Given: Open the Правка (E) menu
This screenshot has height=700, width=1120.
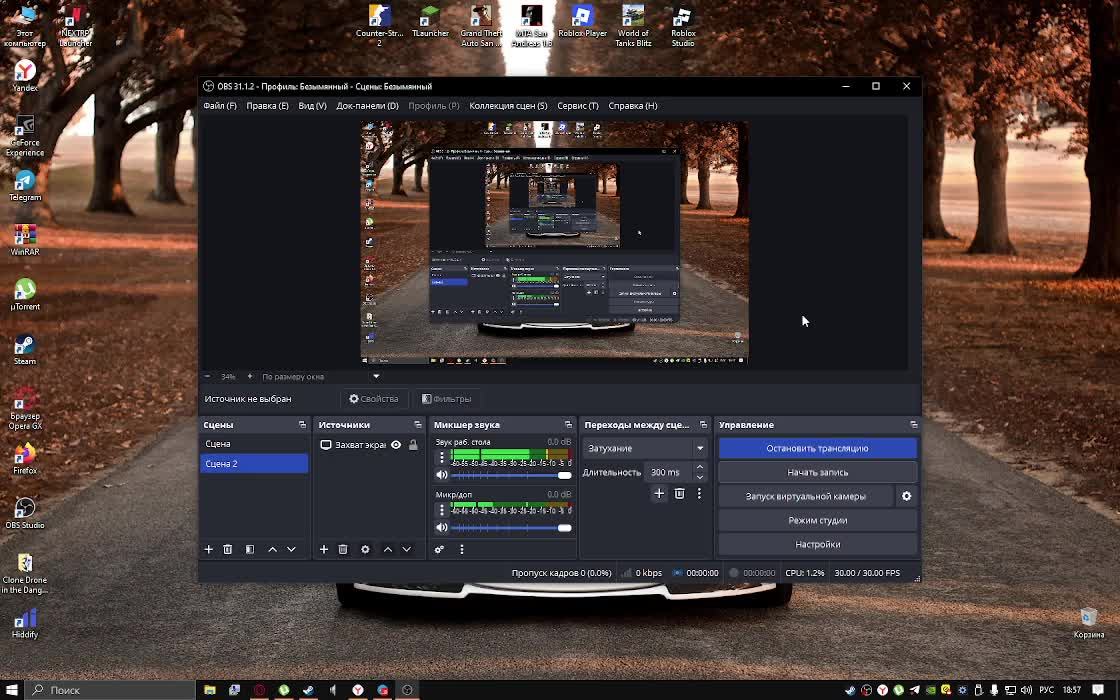Looking at the screenshot, I should click(267, 106).
